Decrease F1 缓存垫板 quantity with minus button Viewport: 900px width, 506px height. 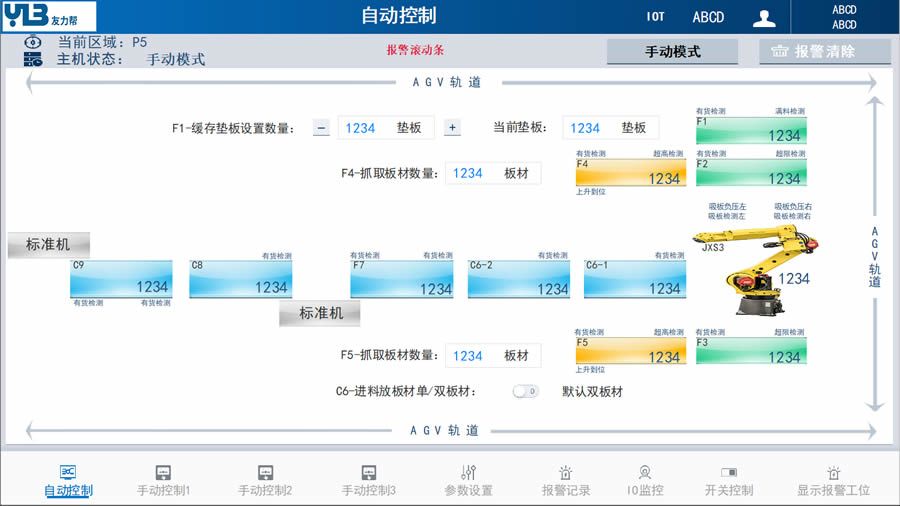(321, 127)
